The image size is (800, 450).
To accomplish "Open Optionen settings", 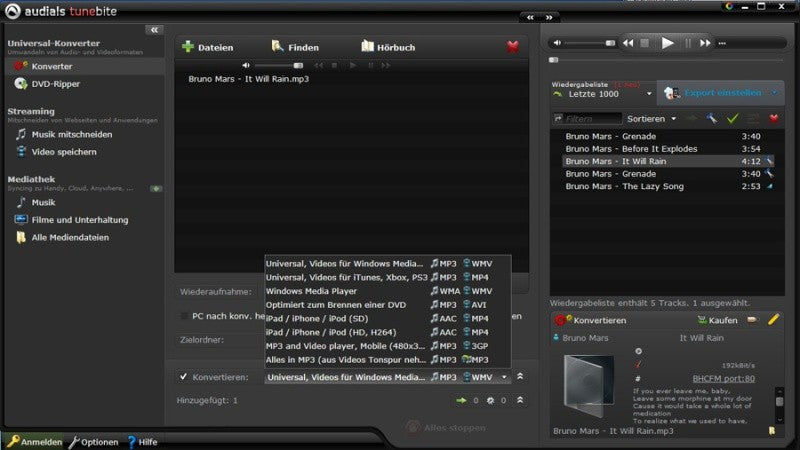I will (x=94, y=442).
